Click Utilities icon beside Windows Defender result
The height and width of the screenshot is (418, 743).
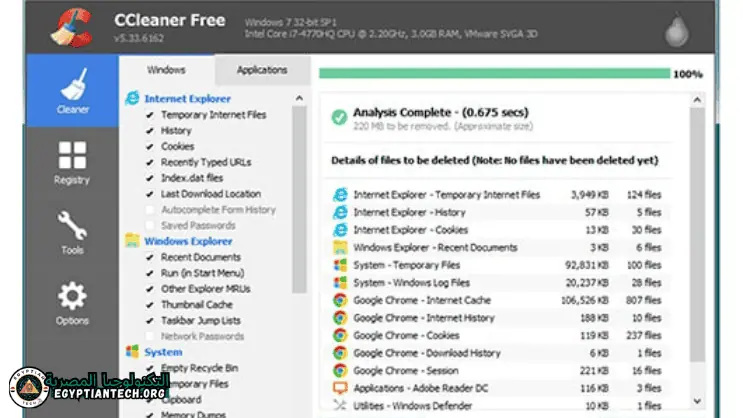340,406
